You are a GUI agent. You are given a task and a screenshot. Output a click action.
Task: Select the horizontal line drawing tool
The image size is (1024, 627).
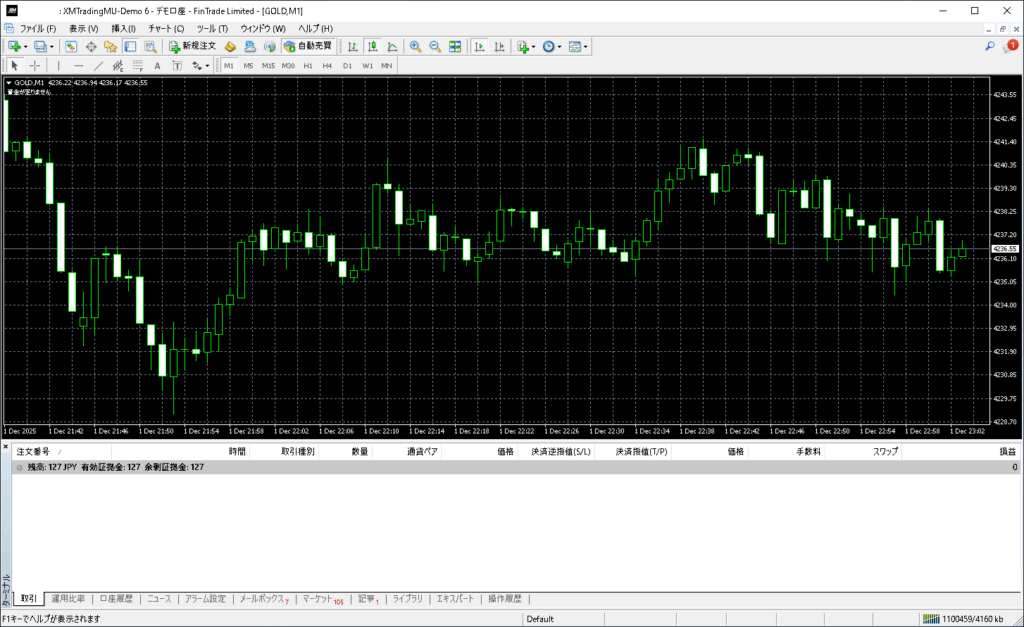pyautogui.click(x=79, y=65)
